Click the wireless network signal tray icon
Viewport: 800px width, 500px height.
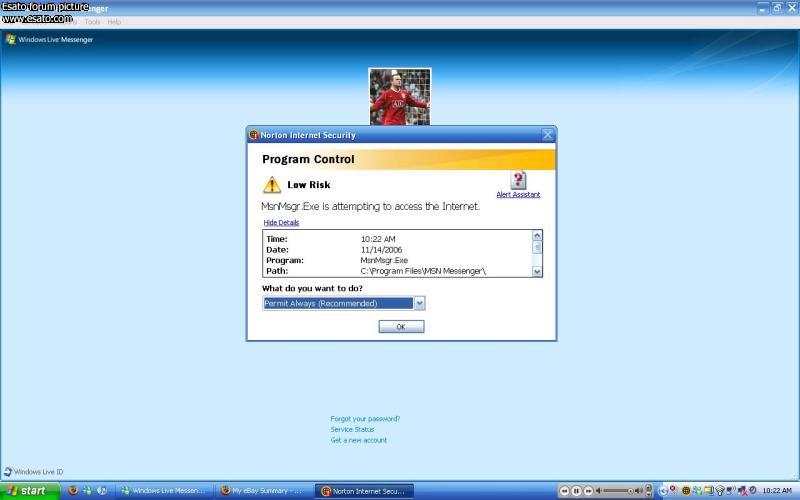(720, 491)
